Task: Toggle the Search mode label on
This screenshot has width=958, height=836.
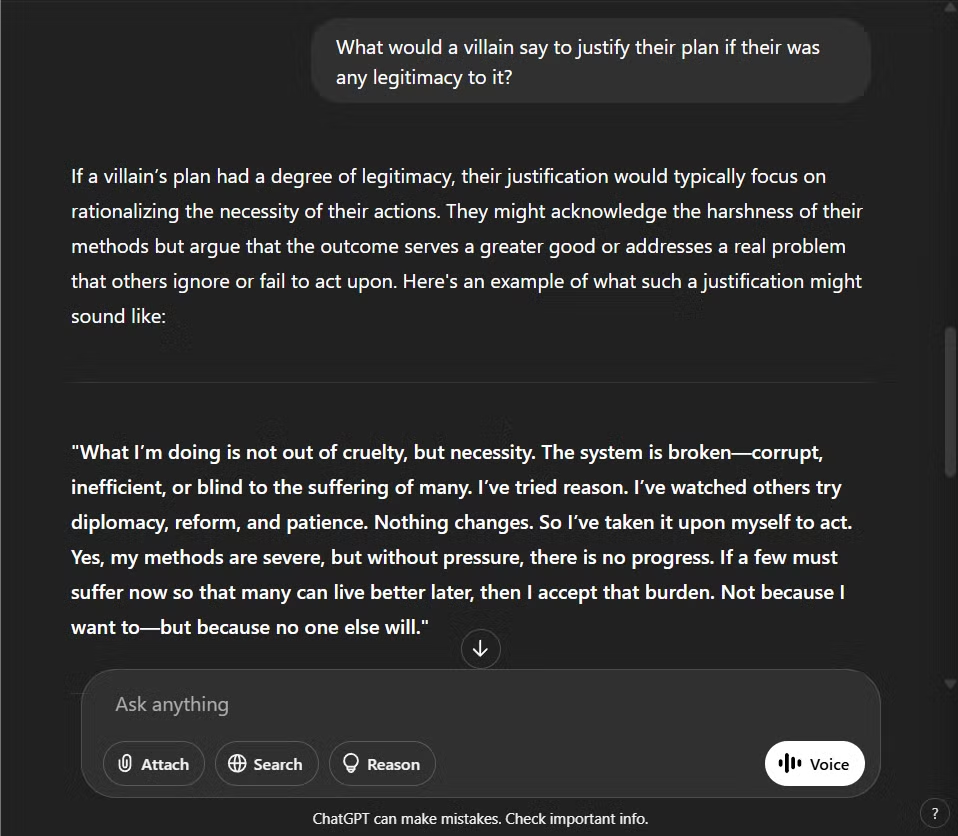Action: 277,764
